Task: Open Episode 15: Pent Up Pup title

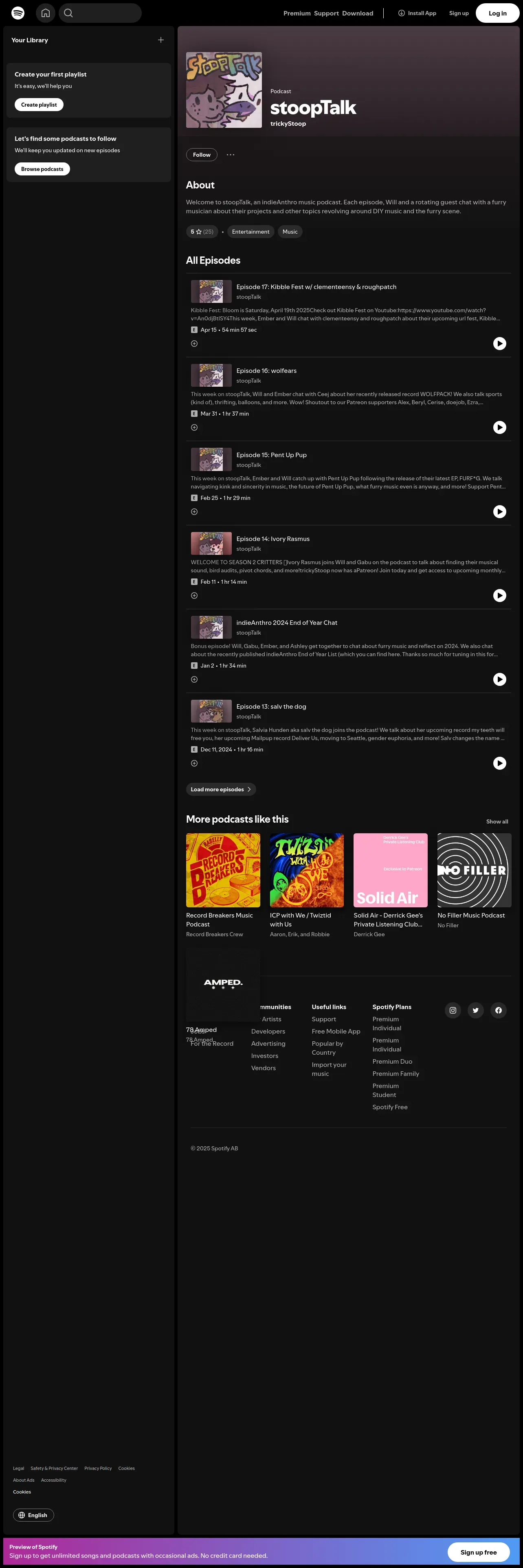Action: click(x=272, y=456)
